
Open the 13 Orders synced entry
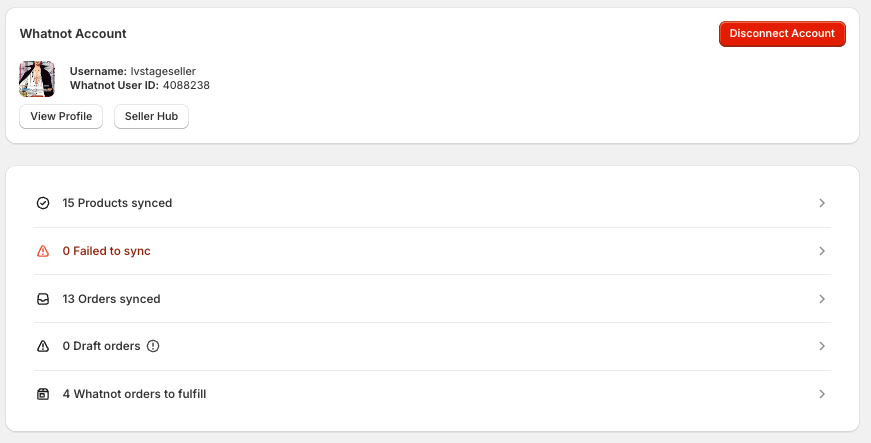pyautogui.click(x=111, y=299)
